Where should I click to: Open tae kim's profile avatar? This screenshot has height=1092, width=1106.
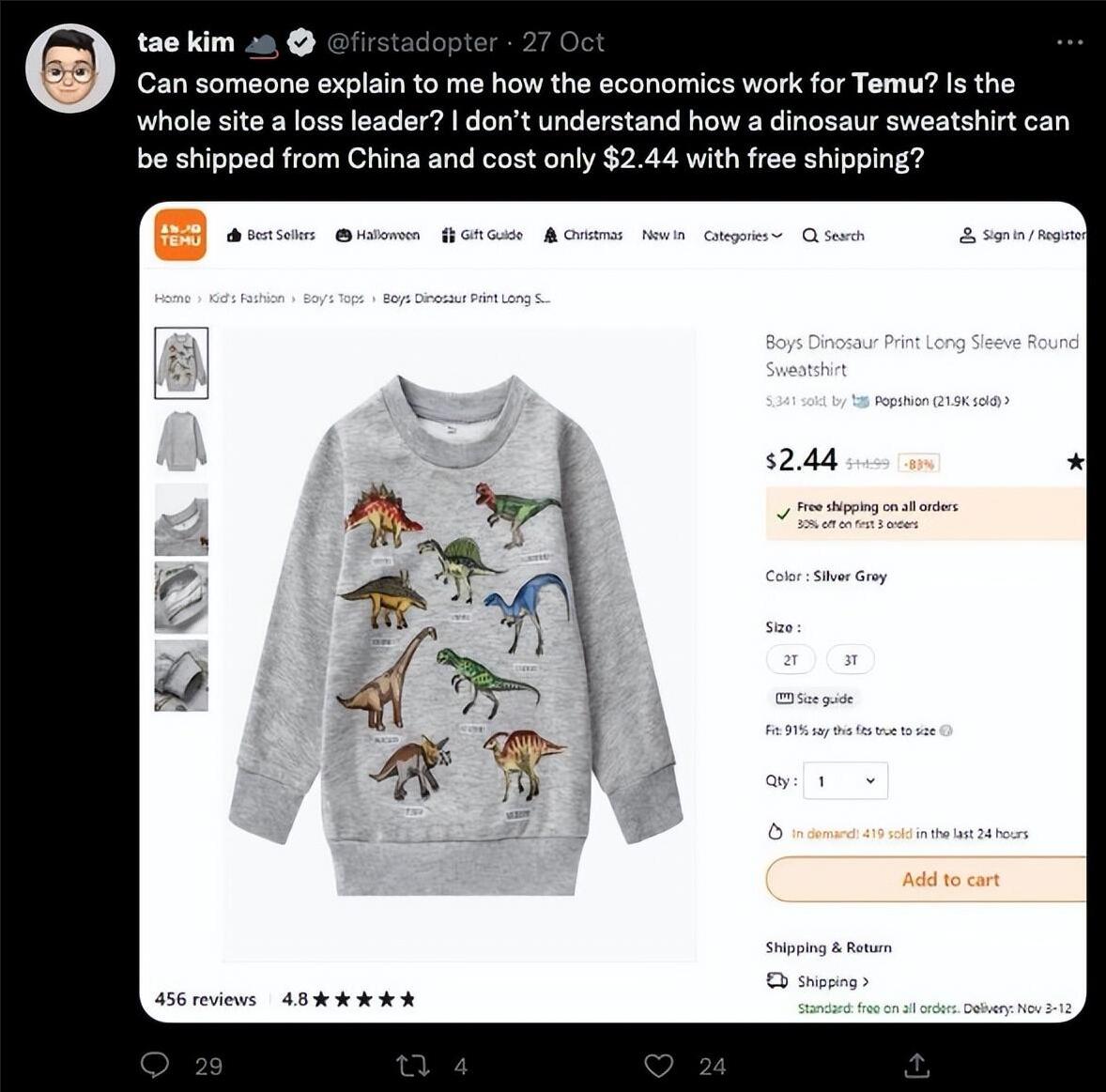click(x=69, y=69)
